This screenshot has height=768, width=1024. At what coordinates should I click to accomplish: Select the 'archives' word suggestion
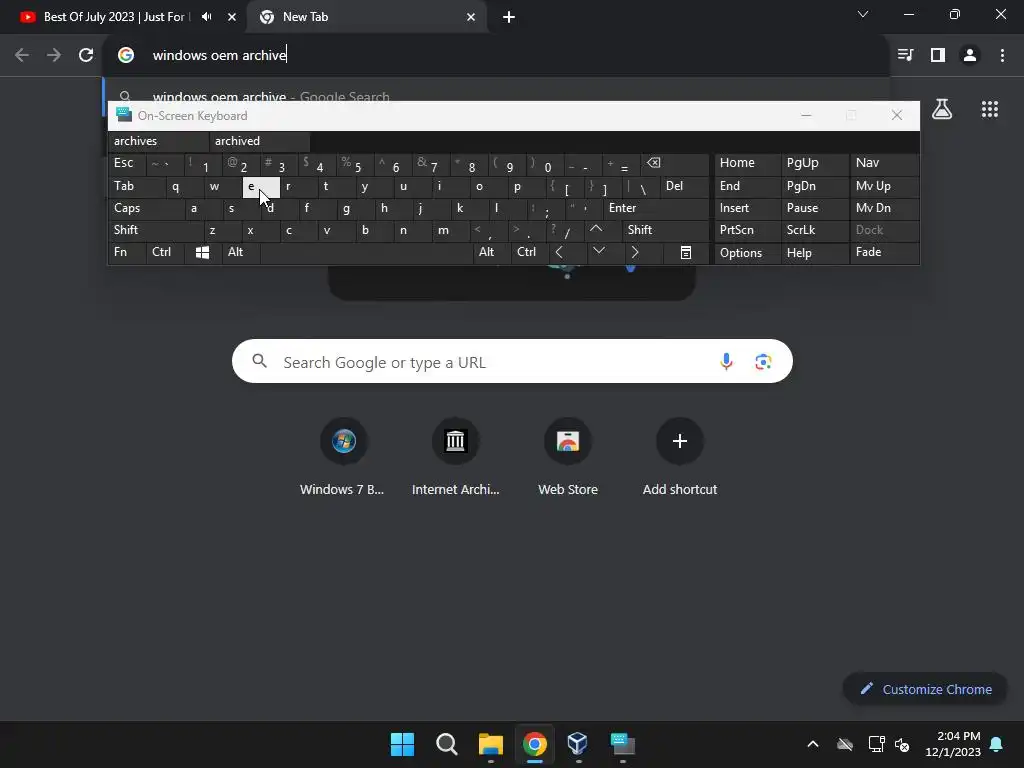(158, 141)
